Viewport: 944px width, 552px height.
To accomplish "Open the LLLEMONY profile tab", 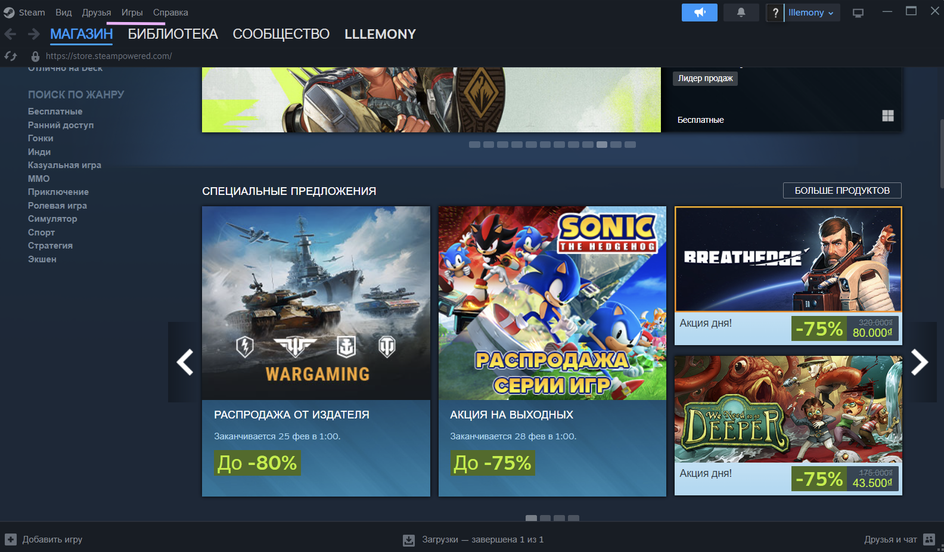I will tap(380, 34).
